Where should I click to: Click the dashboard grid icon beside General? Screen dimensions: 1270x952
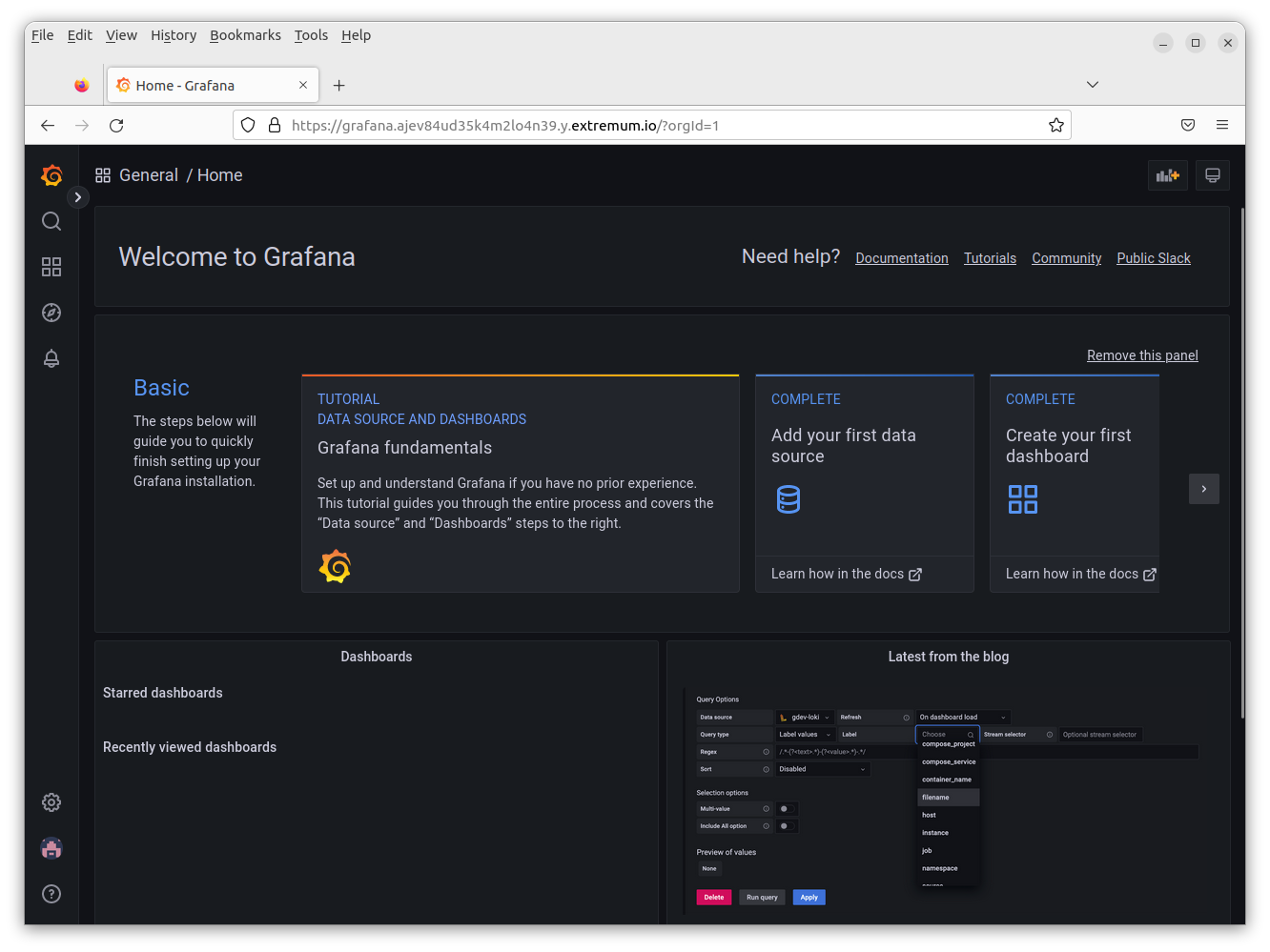pyautogui.click(x=103, y=175)
